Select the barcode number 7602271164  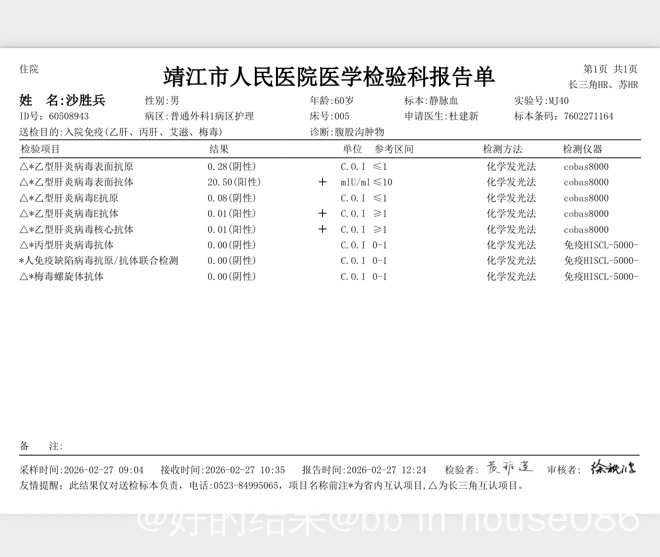tap(588, 117)
